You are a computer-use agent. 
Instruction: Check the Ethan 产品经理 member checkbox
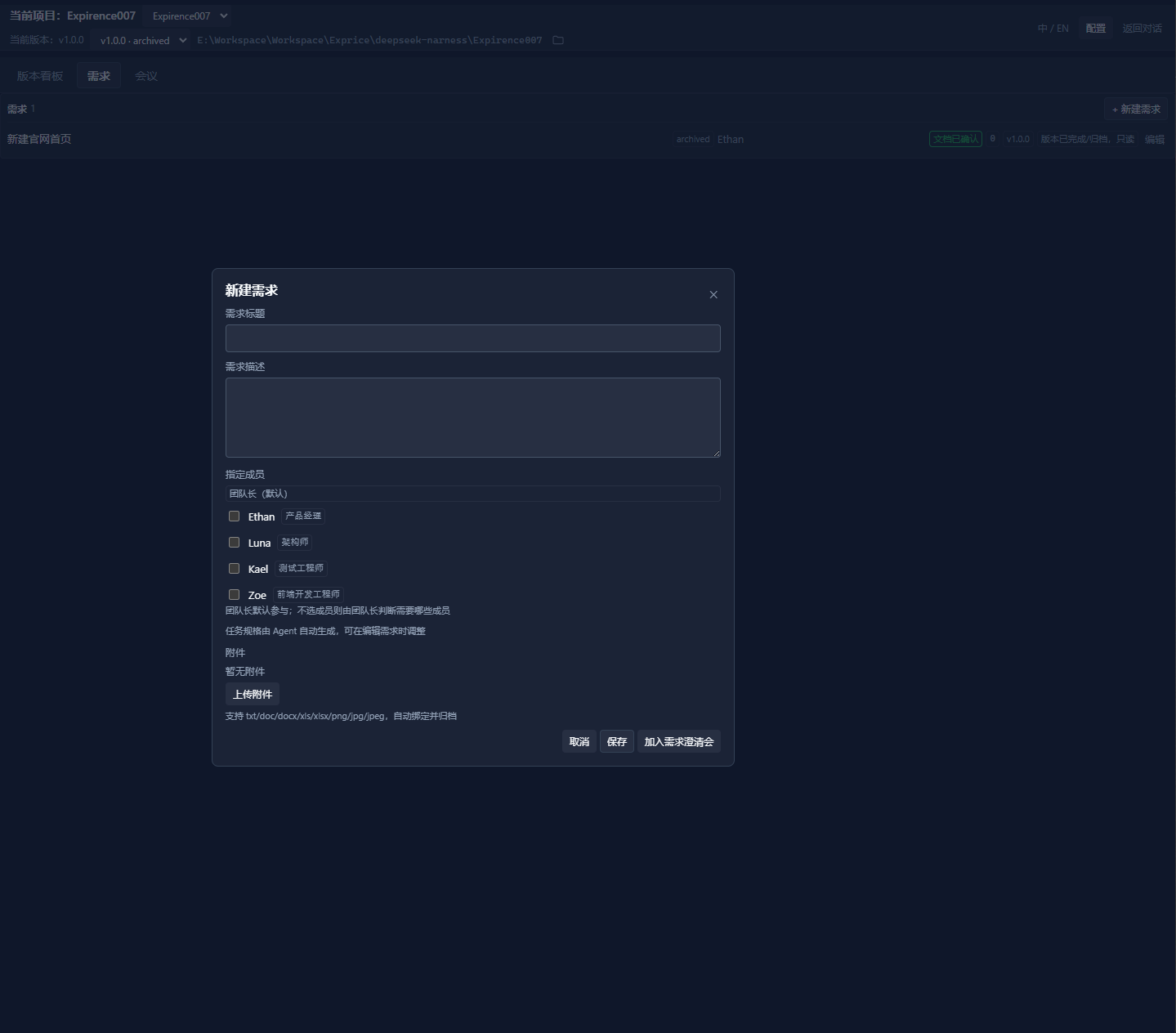pos(235,516)
